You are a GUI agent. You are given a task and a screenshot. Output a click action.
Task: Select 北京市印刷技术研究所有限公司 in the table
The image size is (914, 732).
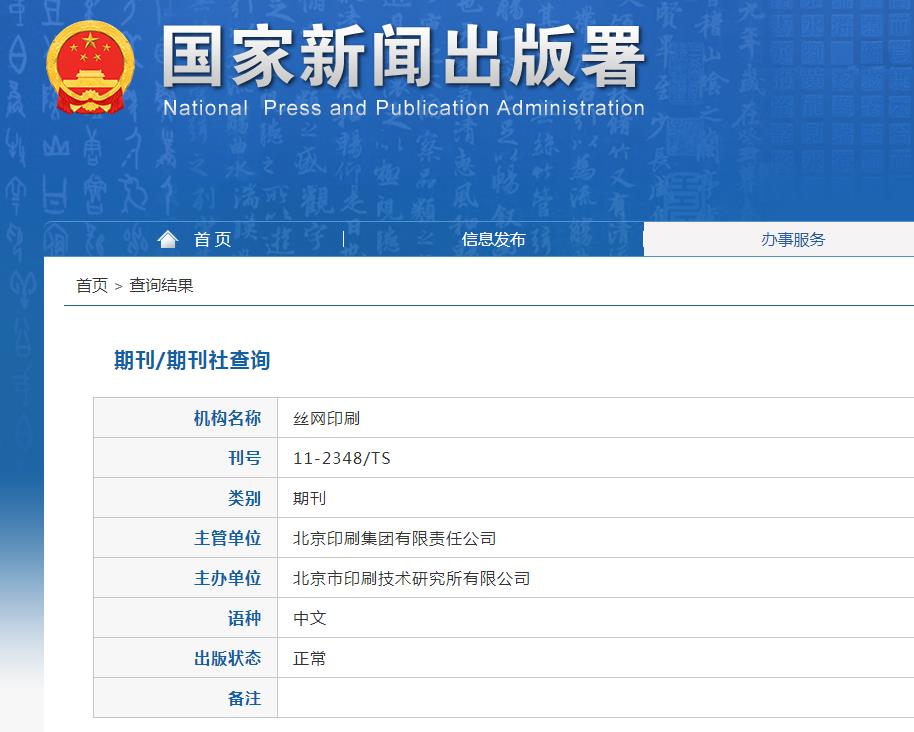(x=411, y=578)
